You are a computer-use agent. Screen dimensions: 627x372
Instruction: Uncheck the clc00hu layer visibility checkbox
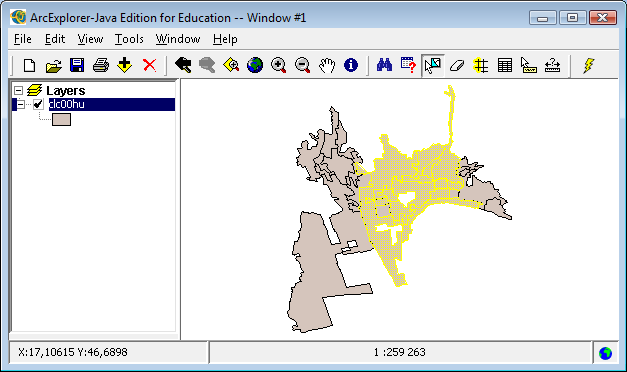point(38,104)
